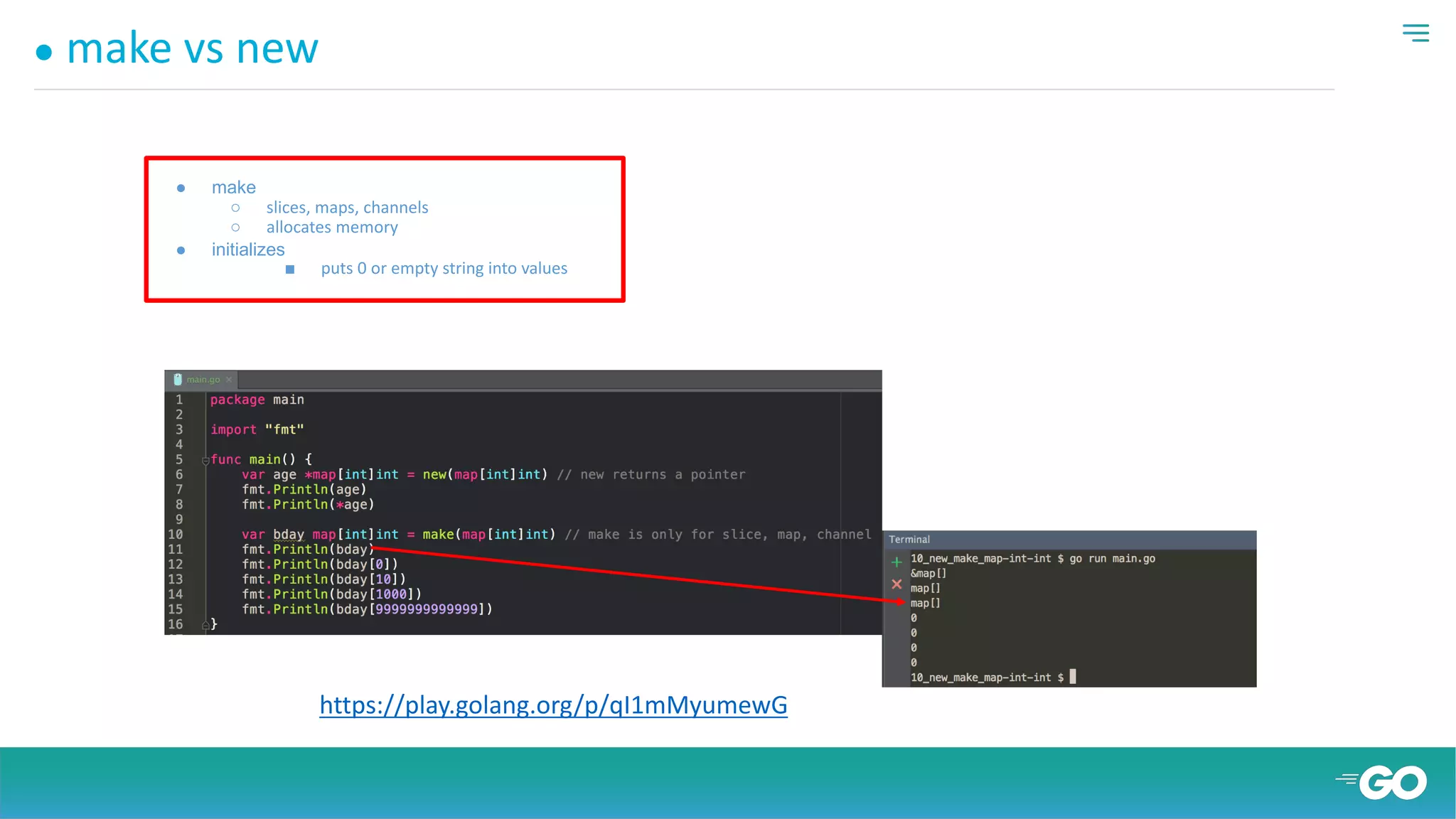The height and width of the screenshot is (819, 1456).
Task: Click the 'allocates memory' bullet
Action: pos(332,227)
